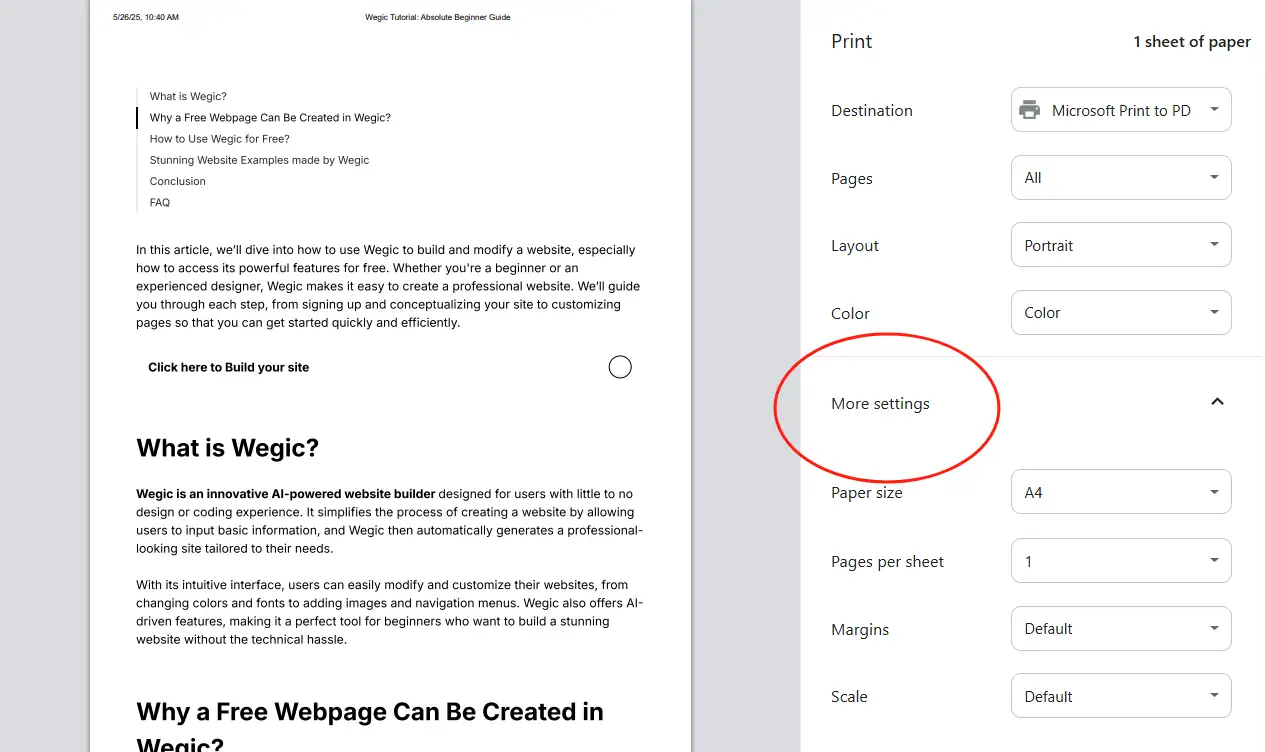Open the Pages dropdown set to All

point(1121,178)
